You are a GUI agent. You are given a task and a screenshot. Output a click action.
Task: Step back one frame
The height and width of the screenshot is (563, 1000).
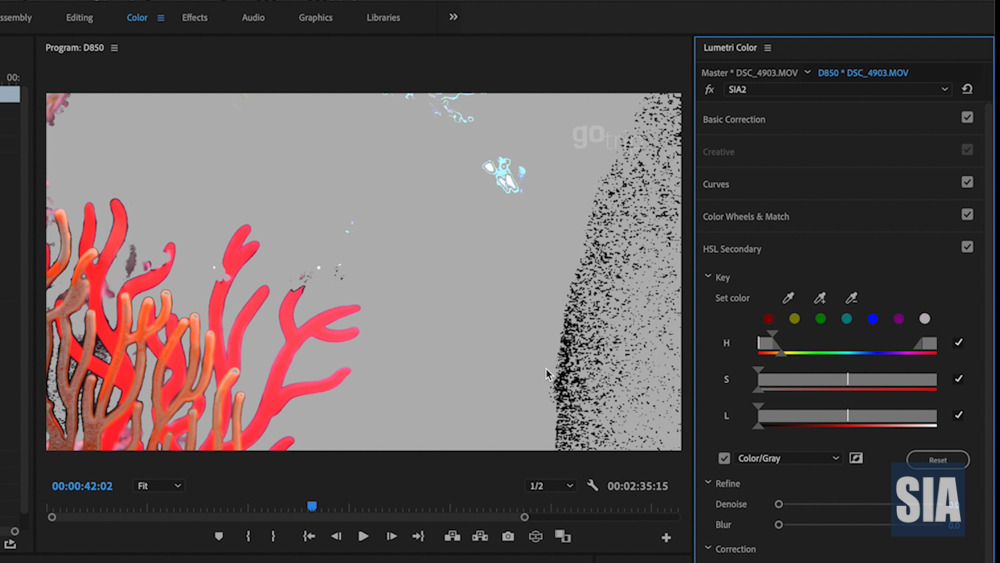(336, 536)
